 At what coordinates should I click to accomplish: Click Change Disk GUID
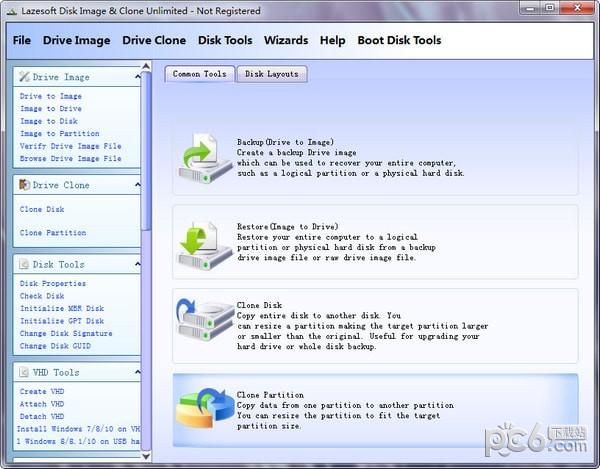pos(55,346)
